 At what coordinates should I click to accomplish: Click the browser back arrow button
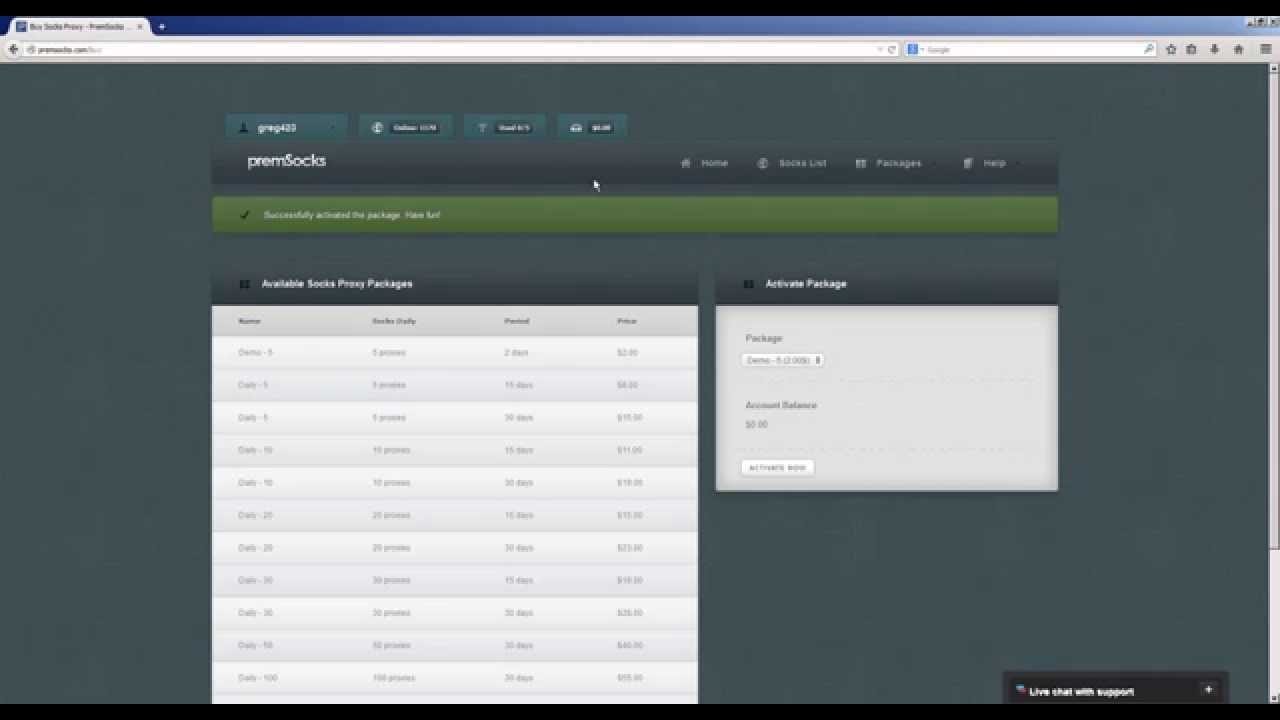coord(13,49)
